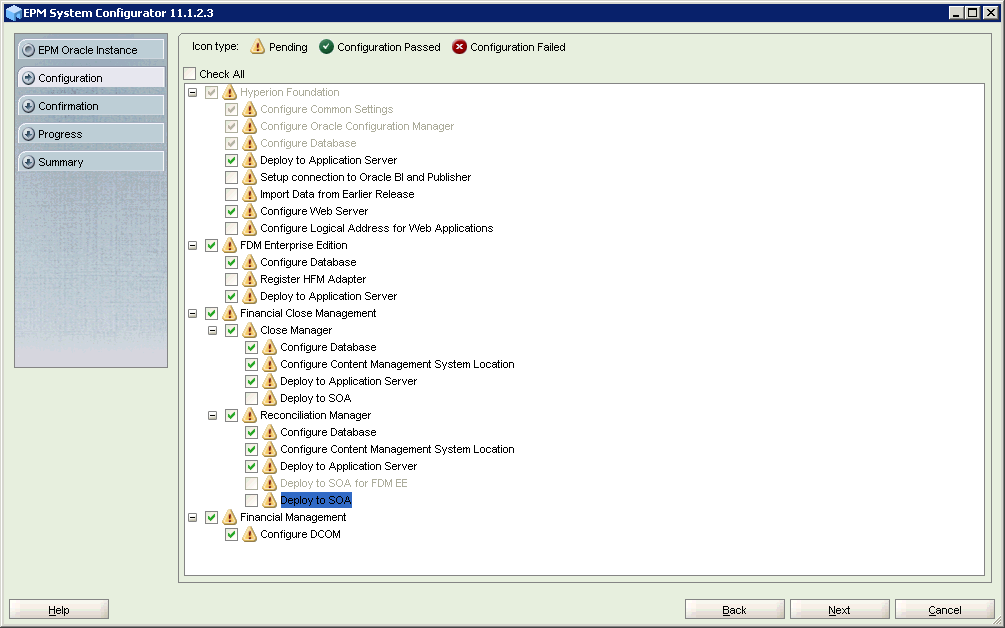Click the Back button
Image resolution: width=1005 pixels, height=628 pixels.
pos(735,609)
